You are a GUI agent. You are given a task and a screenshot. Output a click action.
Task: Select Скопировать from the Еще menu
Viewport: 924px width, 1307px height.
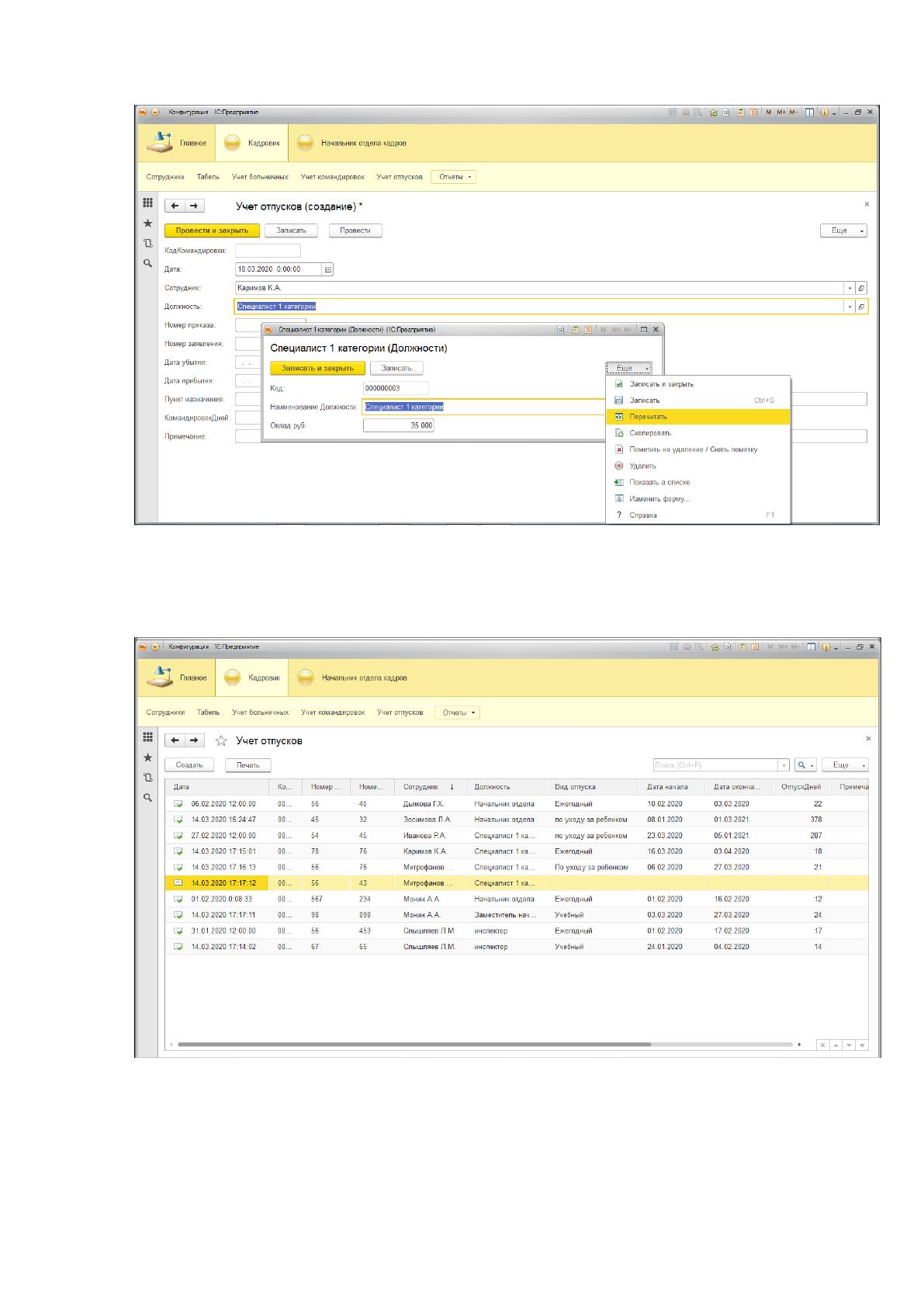[697, 433]
